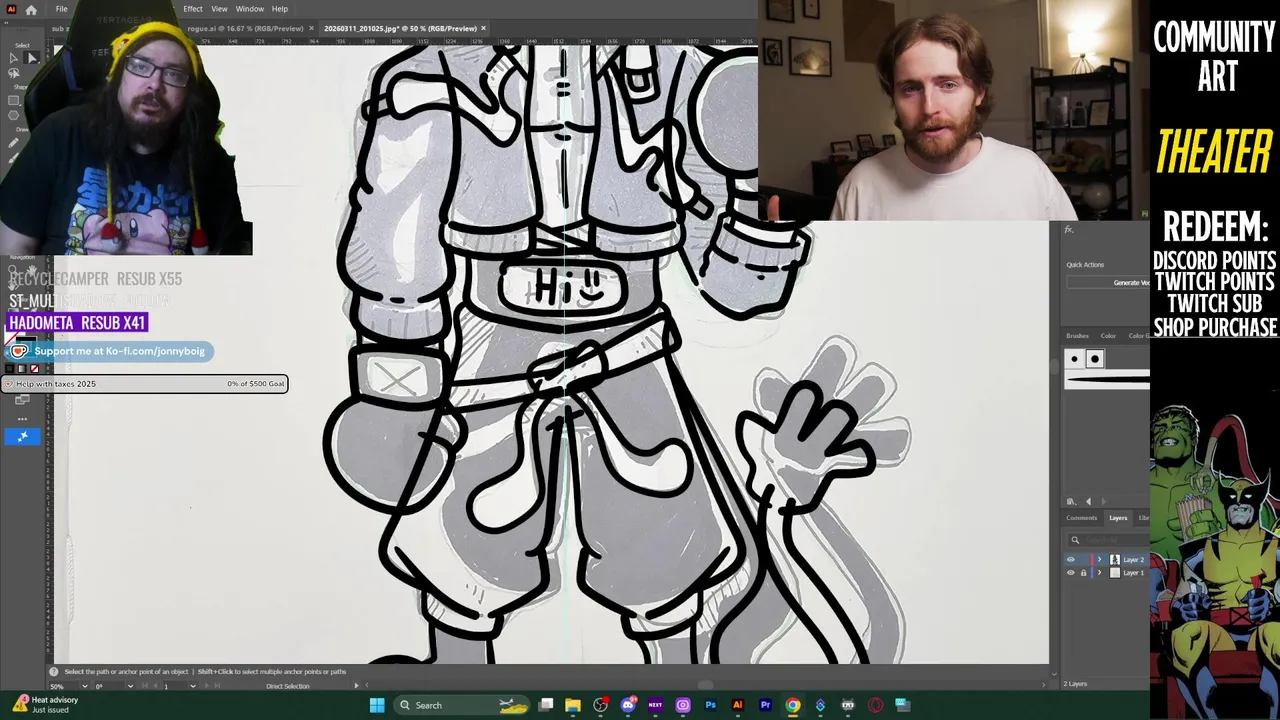Screen dimensions: 1280x720
Task: Switch to the Comments panel tab
Action: (x=1081, y=518)
